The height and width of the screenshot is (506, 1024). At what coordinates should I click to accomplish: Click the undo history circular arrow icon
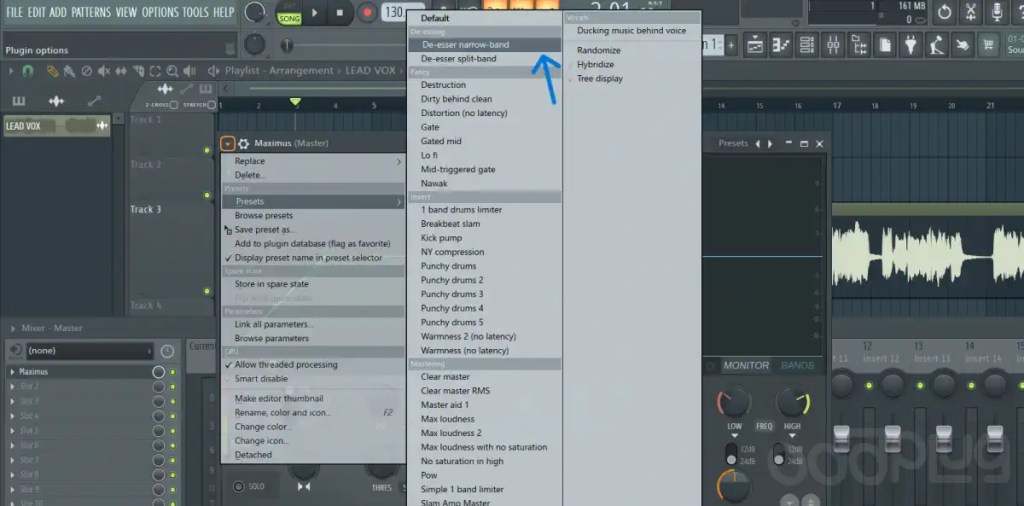pos(944,12)
